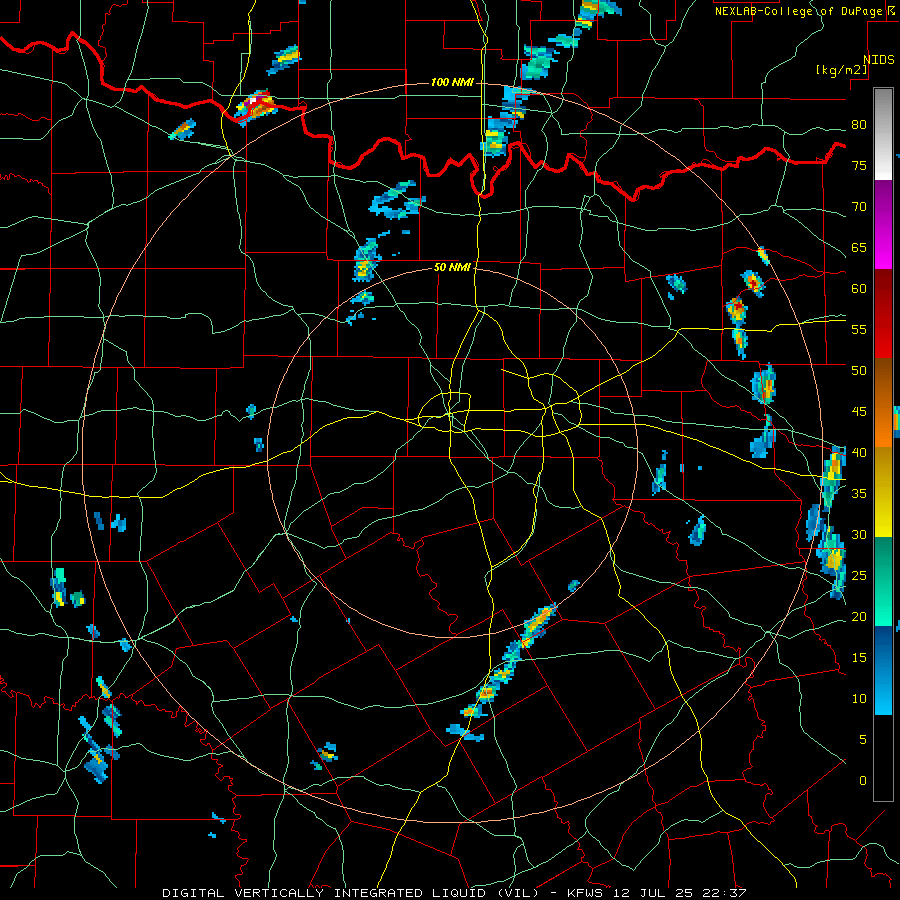Click the 55 value on the color scale

pos(859,329)
